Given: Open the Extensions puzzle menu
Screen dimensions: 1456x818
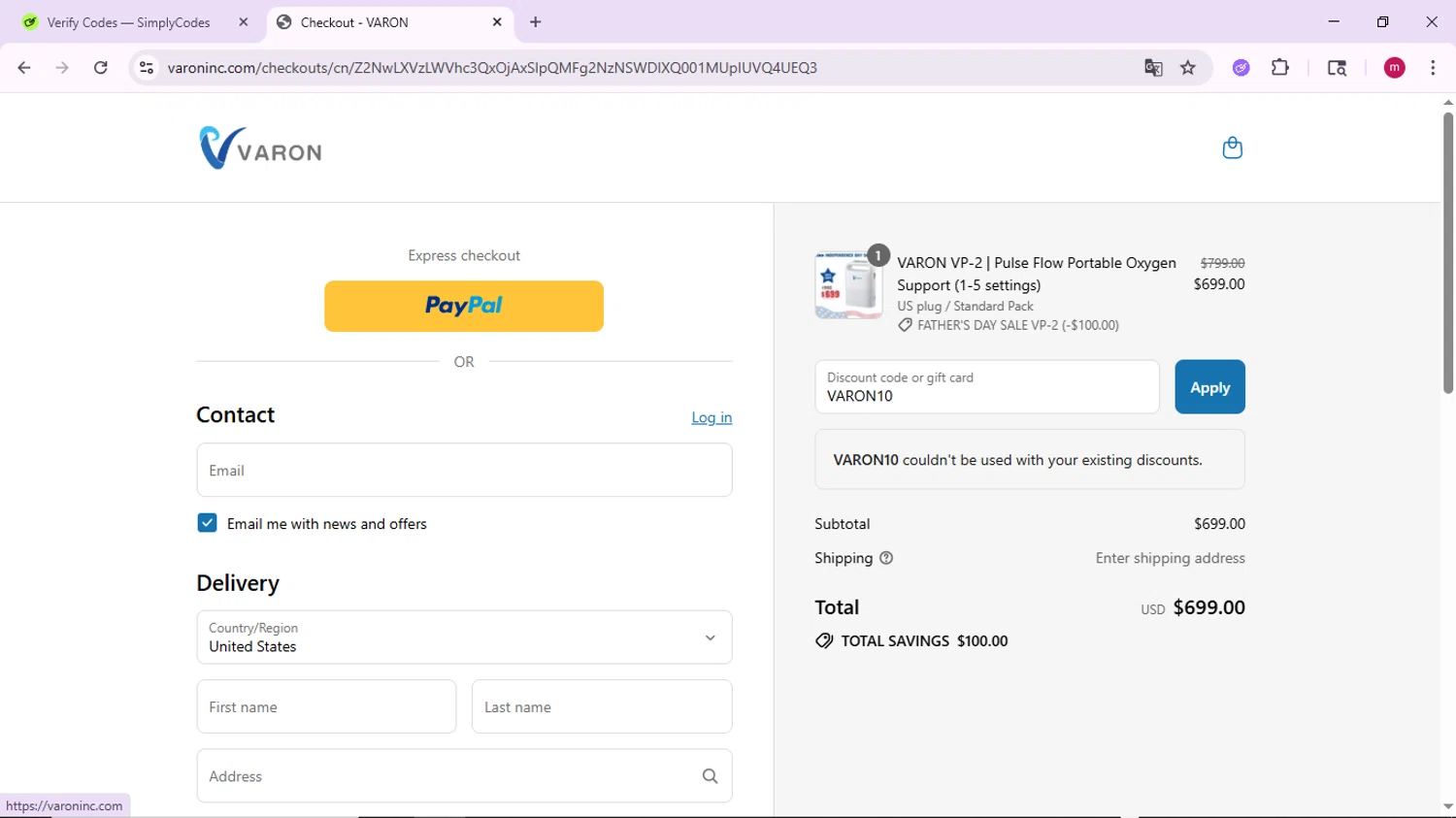Looking at the screenshot, I should [1280, 68].
